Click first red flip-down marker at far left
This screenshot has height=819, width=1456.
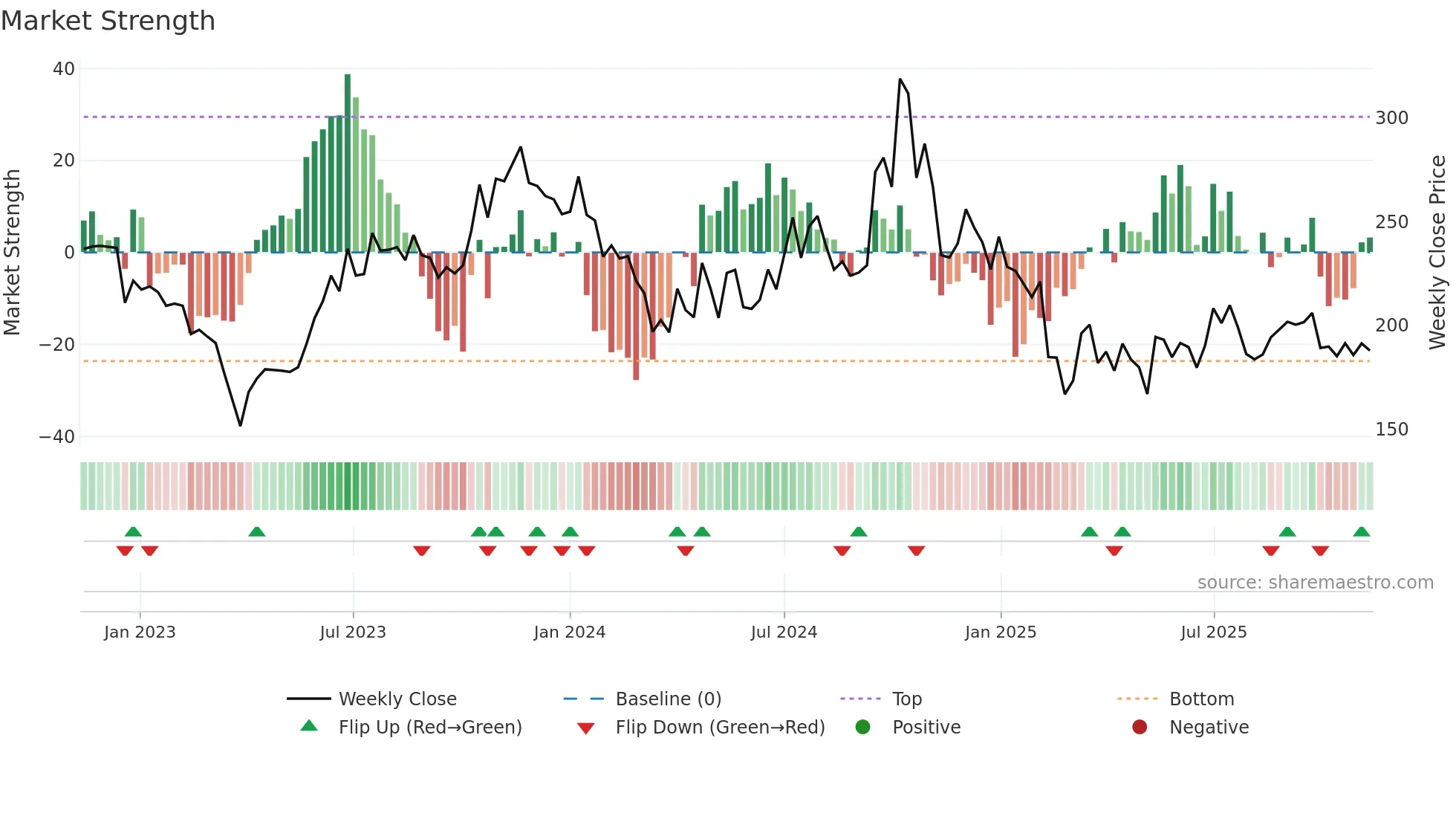(x=125, y=551)
